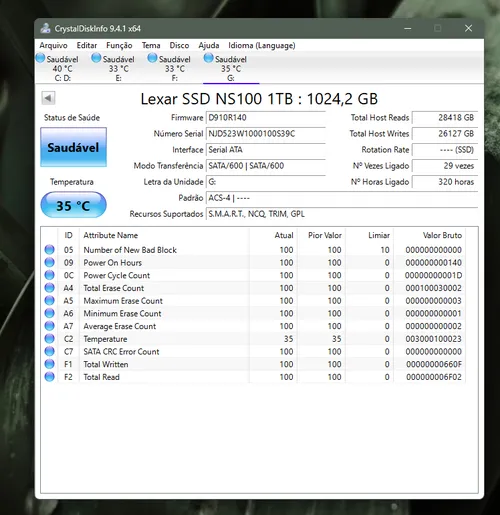Select the Total Erase Count attribute name

pos(114,288)
